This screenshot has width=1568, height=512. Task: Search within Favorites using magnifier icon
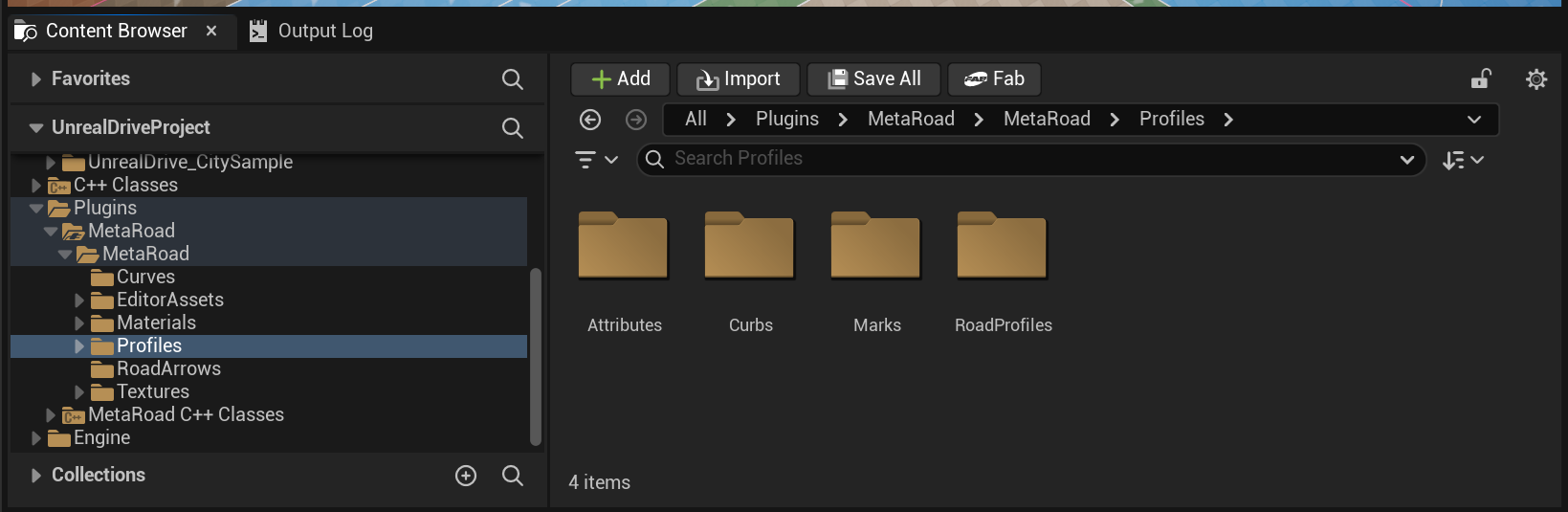tap(513, 79)
